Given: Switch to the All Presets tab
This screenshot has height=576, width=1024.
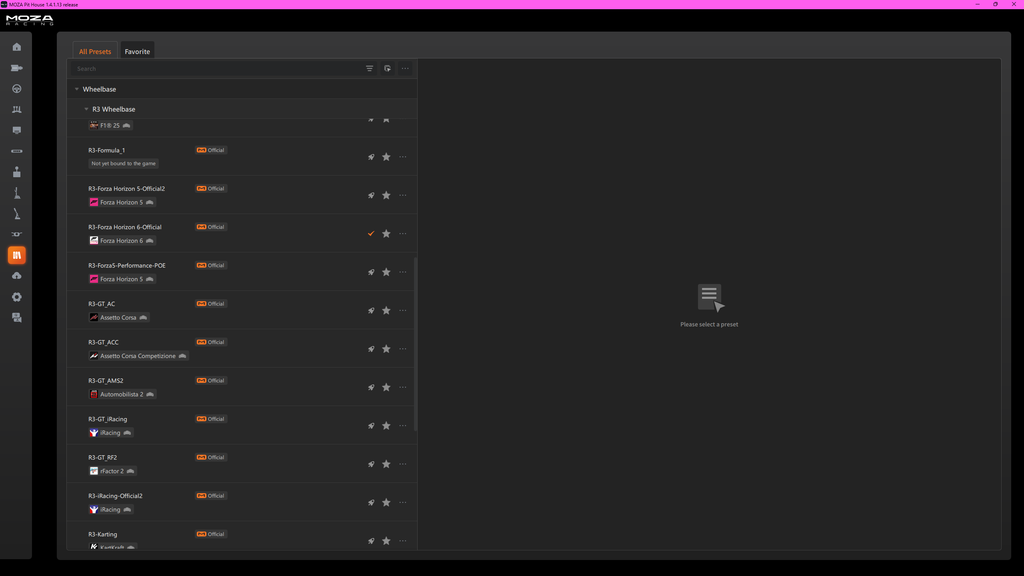Looking at the screenshot, I should coord(95,52).
